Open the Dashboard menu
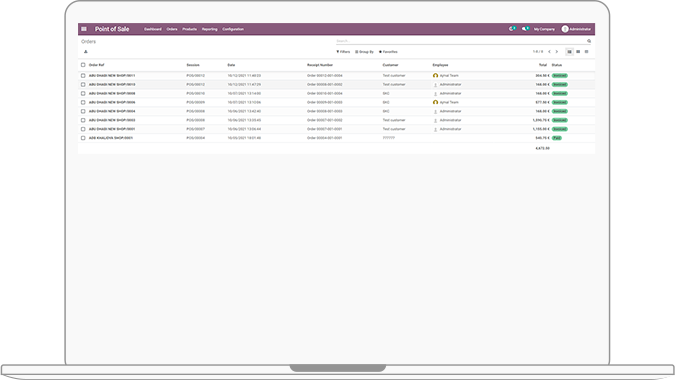Image resolution: width=675 pixels, height=380 pixels. click(x=153, y=29)
